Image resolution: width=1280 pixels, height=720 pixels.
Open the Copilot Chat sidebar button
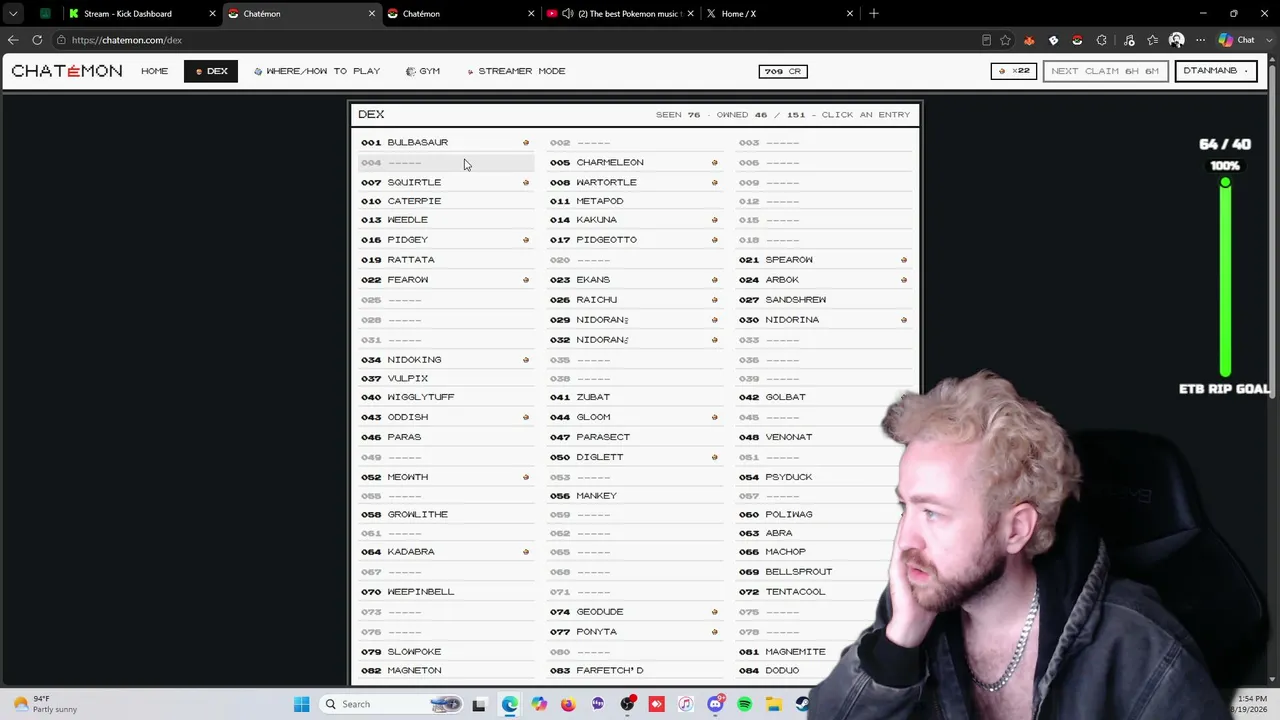point(1236,40)
